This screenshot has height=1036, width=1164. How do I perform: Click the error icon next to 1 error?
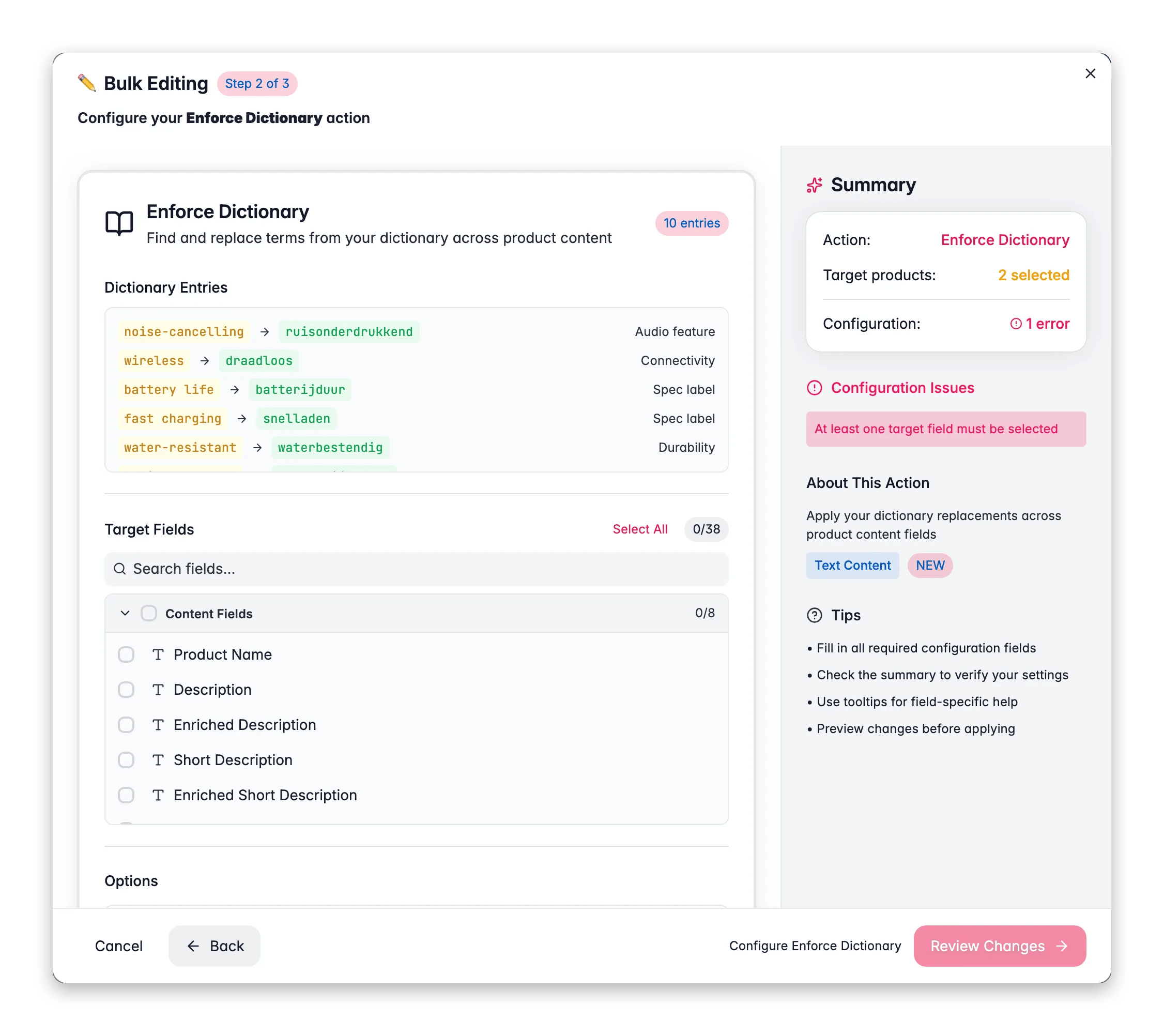pyautogui.click(x=1015, y=324)
